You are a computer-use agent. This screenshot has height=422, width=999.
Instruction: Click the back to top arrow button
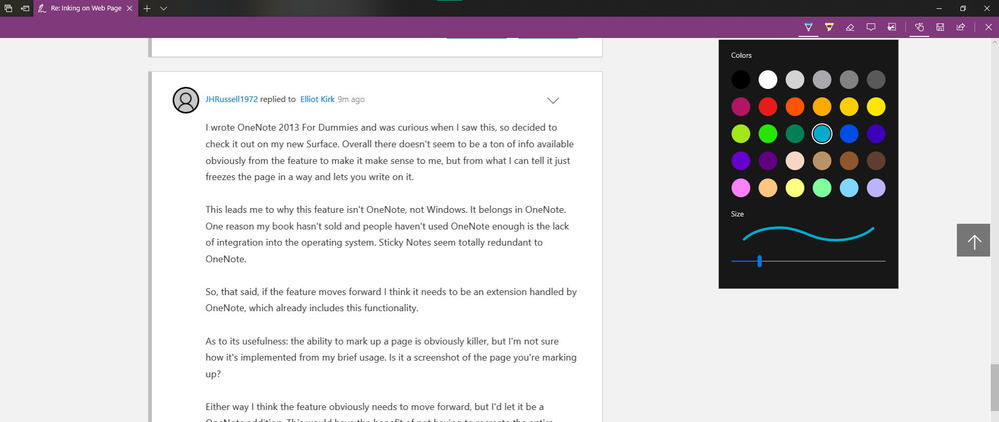[973, 240]
